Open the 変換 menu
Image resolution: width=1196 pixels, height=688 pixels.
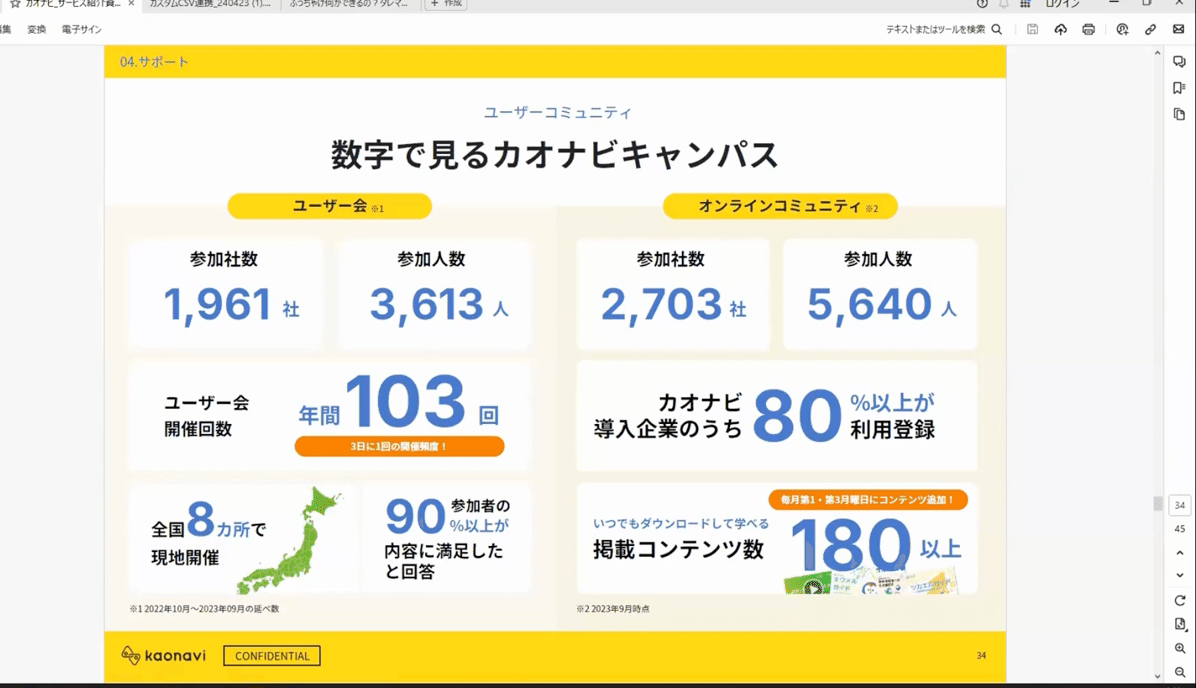pos(37,29)
